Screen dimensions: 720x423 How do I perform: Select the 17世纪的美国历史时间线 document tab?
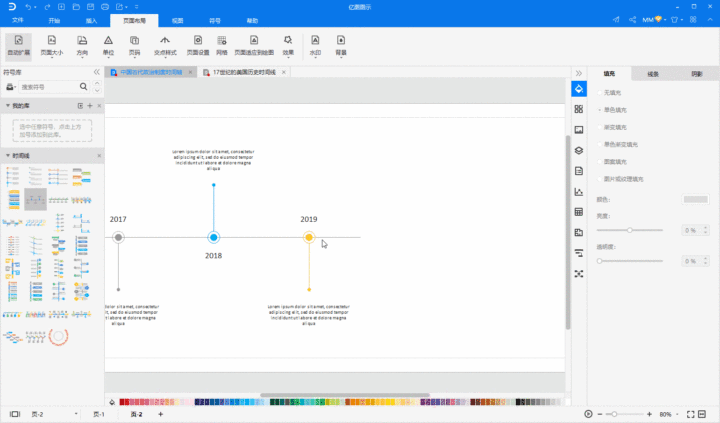(244, 72)
